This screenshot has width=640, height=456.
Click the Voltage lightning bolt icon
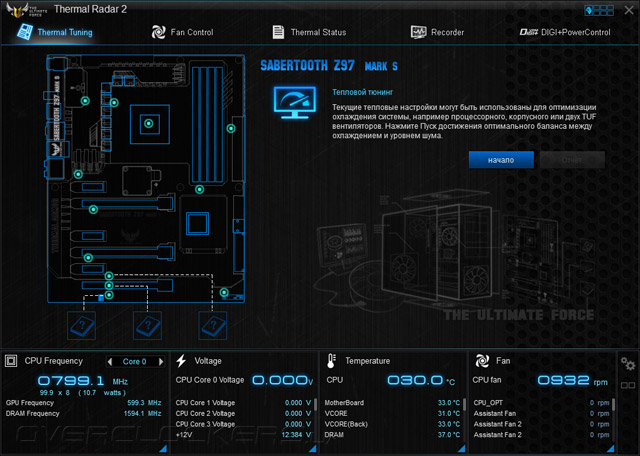tap(181, 361)
